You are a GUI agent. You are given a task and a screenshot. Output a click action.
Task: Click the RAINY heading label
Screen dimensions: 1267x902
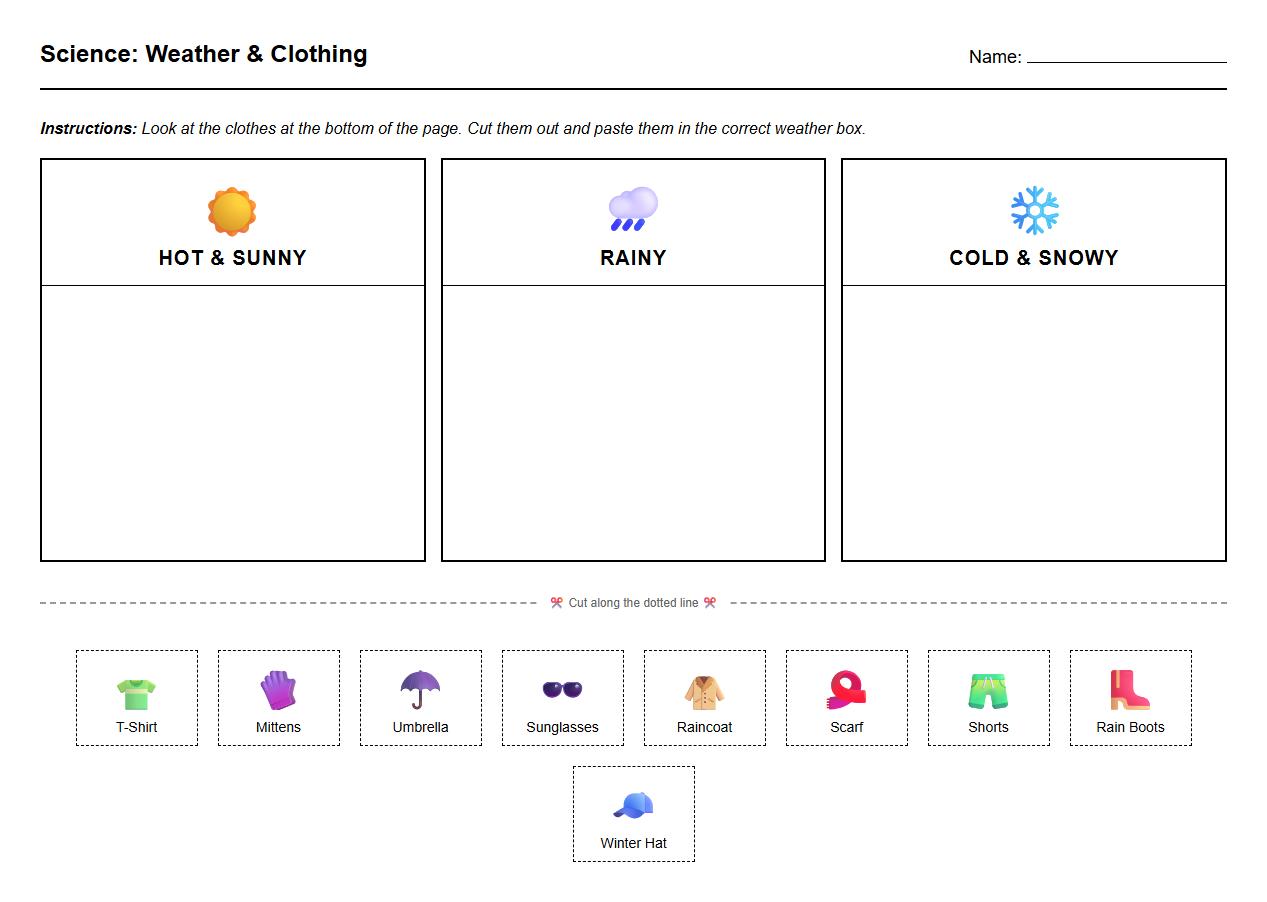click(633, 257)
